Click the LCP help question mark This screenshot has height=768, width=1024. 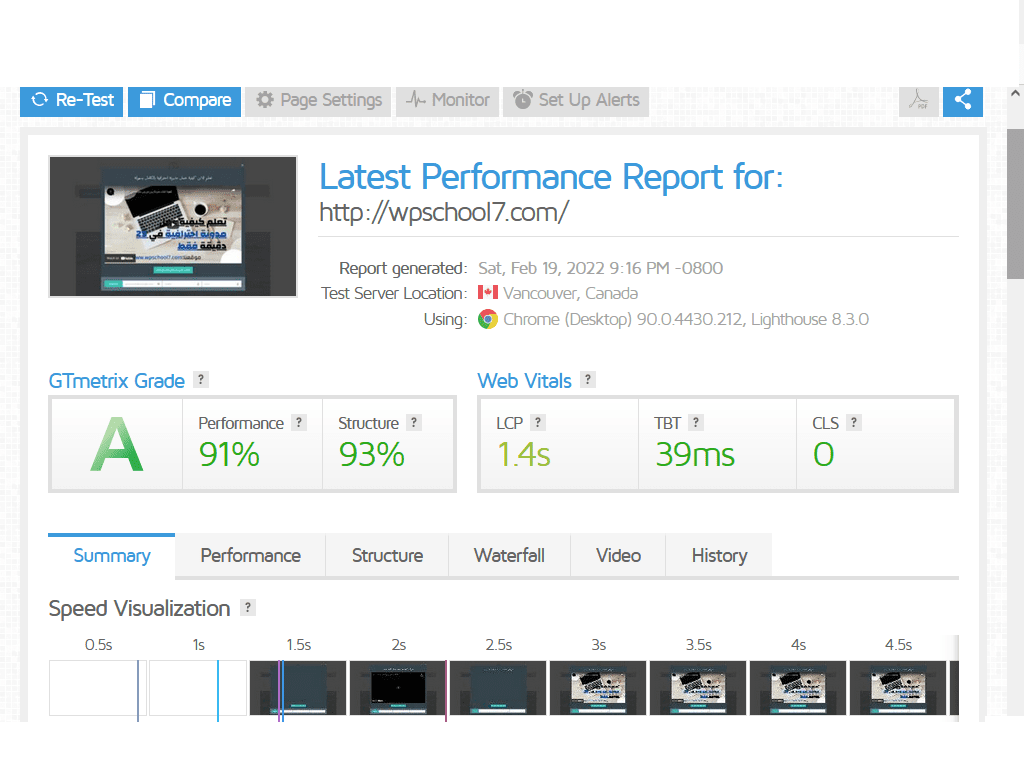538,423
